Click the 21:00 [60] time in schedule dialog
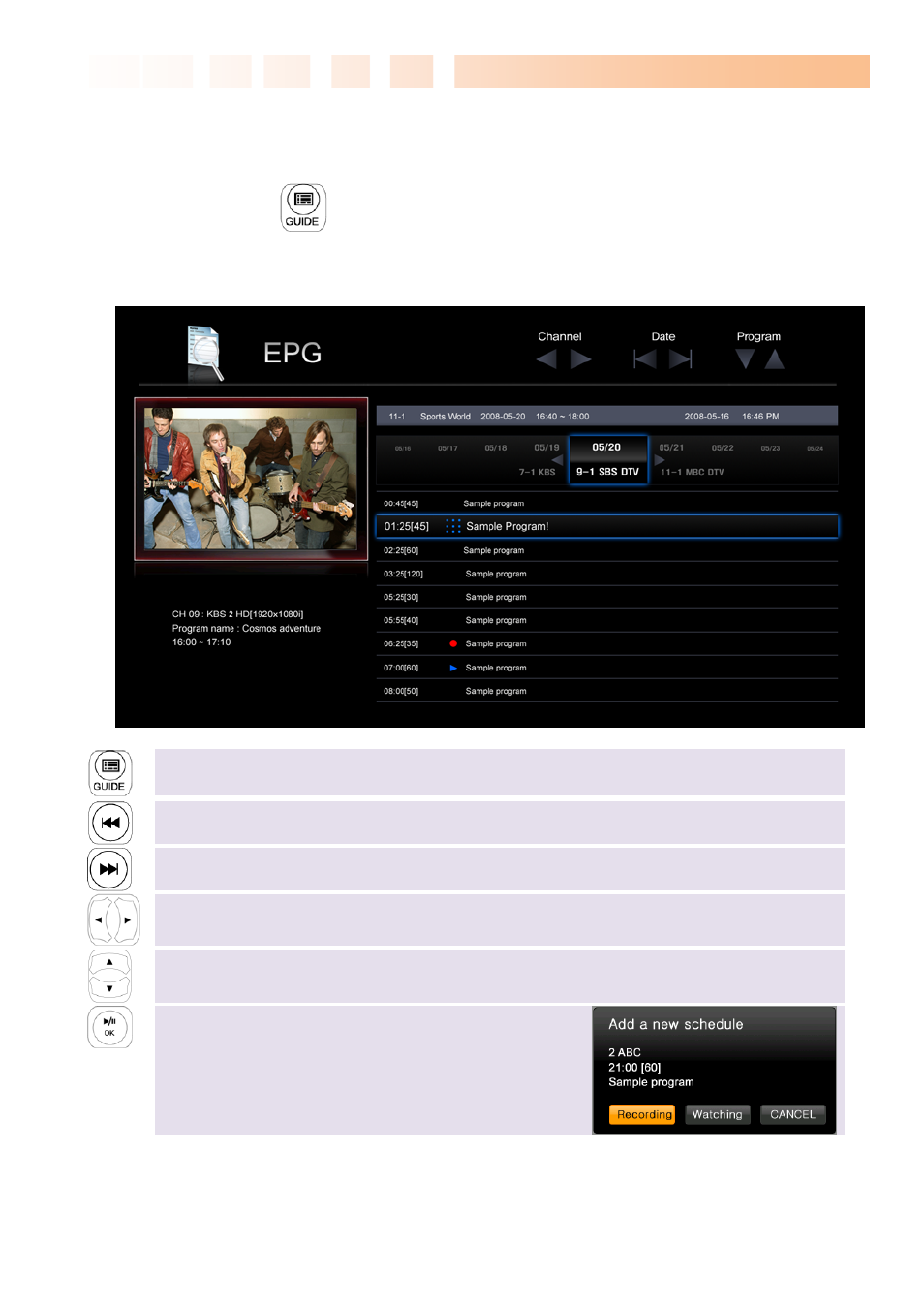 tap(634, 1068)
